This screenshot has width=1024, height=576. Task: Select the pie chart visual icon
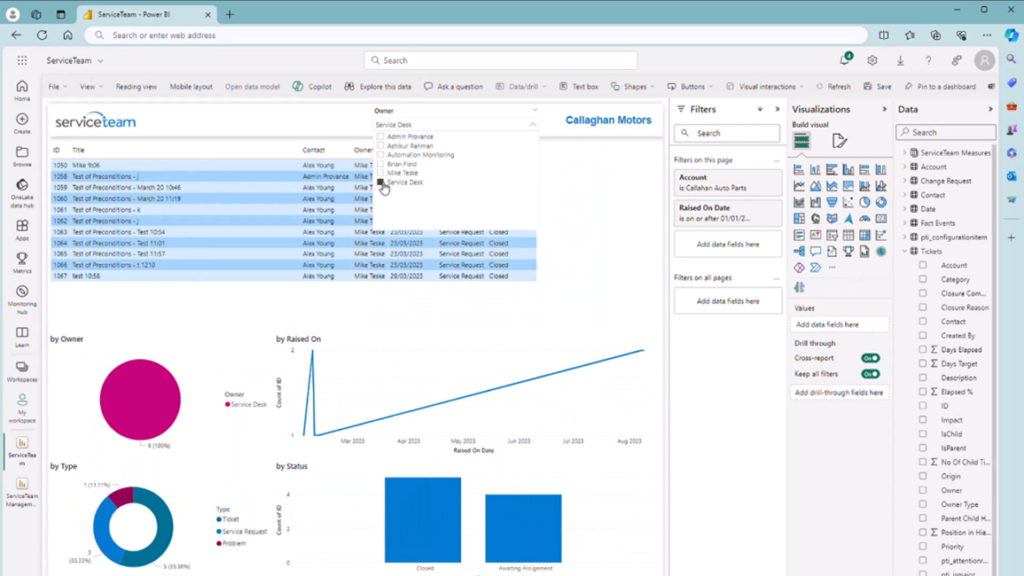(x=865, y=202)
